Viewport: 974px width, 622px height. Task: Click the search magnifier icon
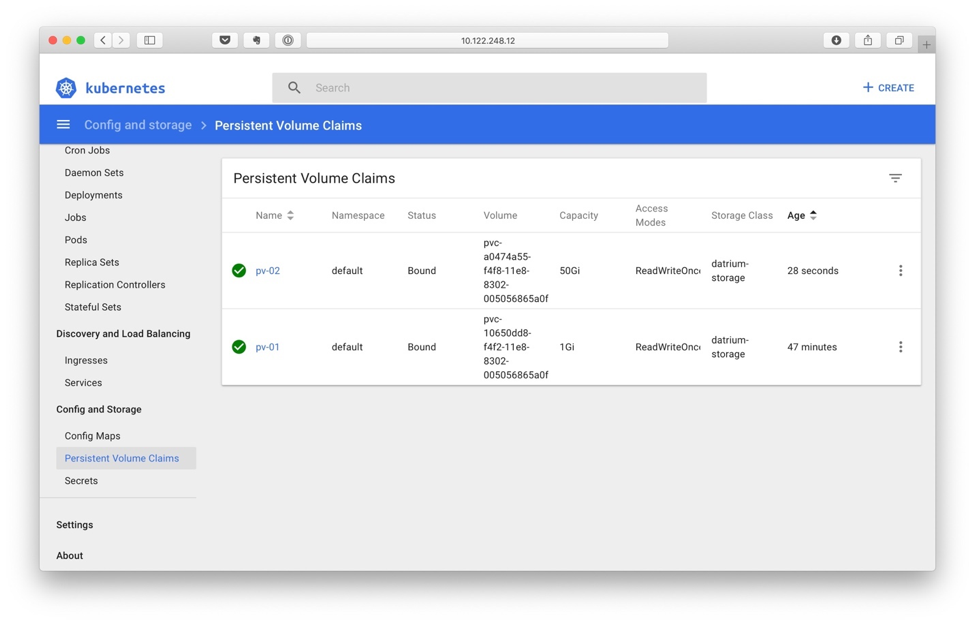294,88
